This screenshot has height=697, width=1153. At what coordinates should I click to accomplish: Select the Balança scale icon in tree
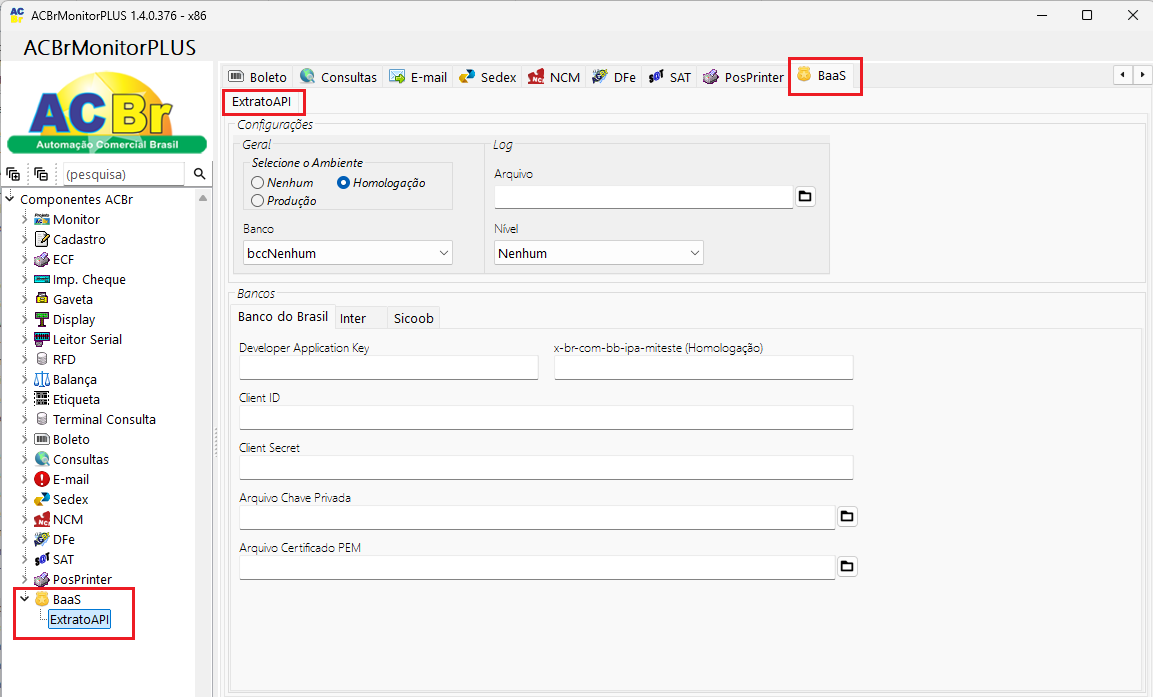[x=42, y=379]
